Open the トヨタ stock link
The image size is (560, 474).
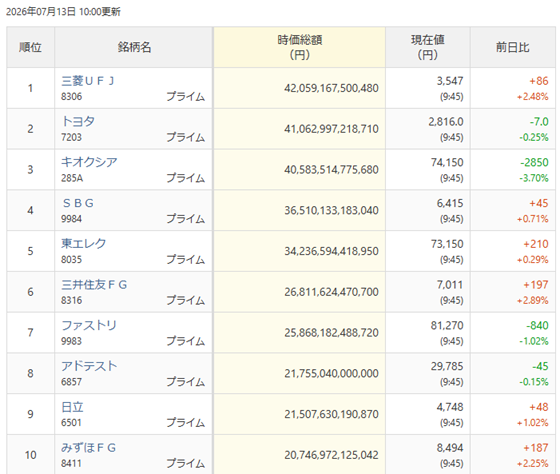click(78, 121)
